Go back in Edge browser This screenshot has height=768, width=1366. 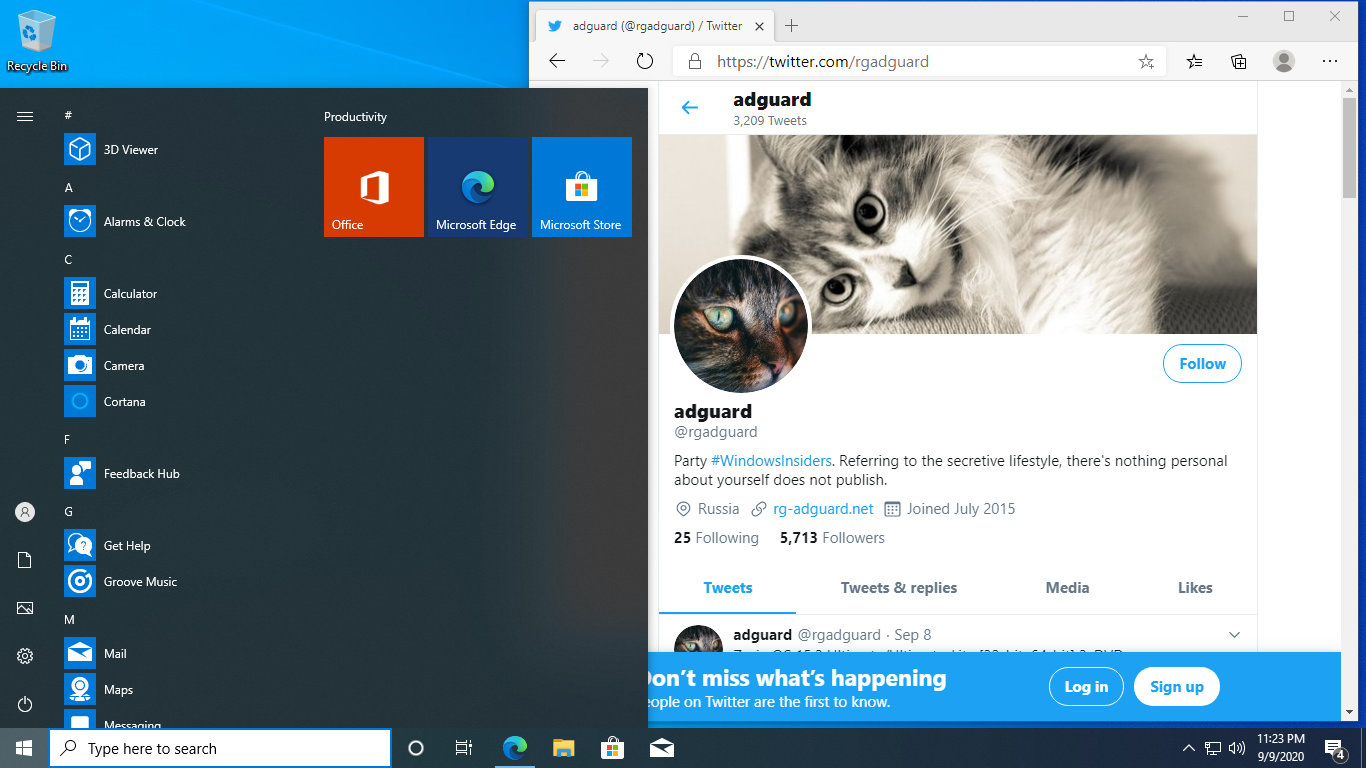[557, 61]
